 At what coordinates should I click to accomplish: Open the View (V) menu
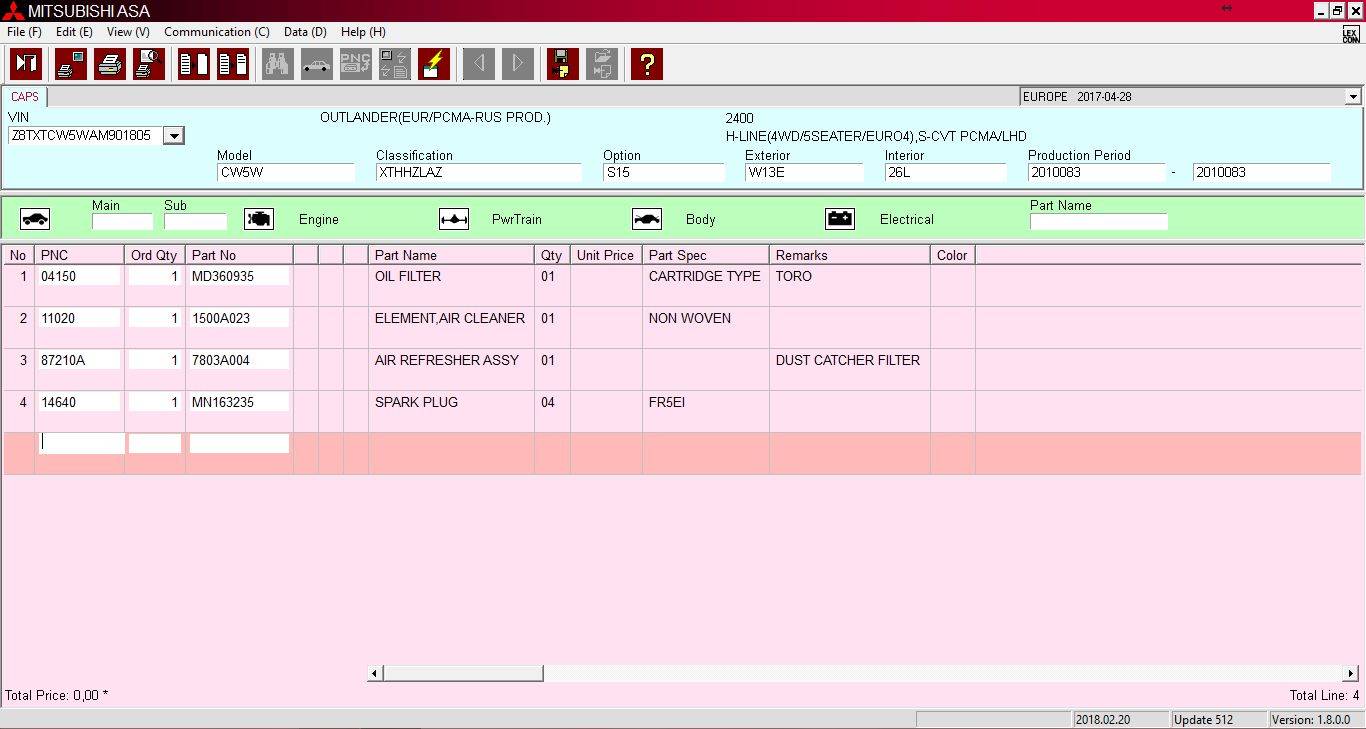(128, 32)
